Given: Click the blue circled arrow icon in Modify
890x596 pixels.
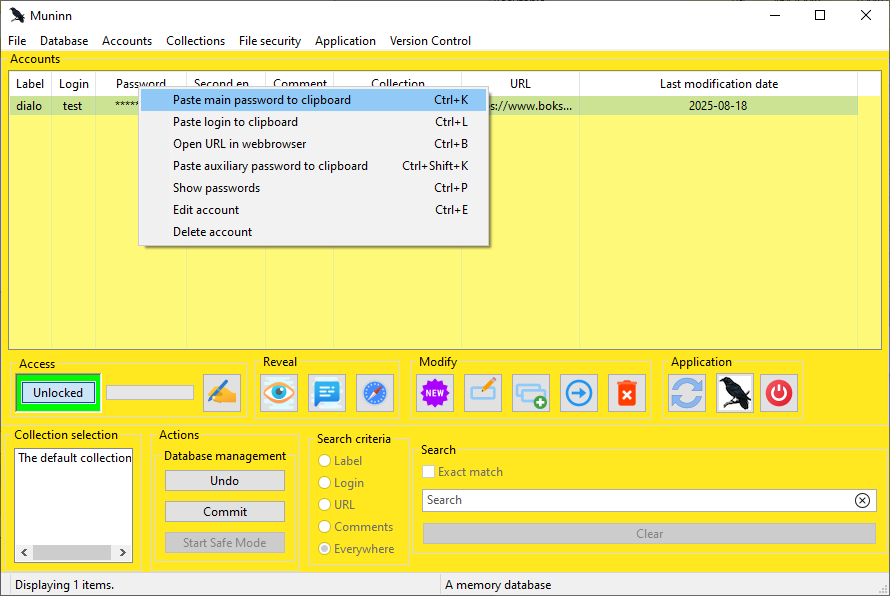Looking at the screenshot, I should (x=579, y=393).
